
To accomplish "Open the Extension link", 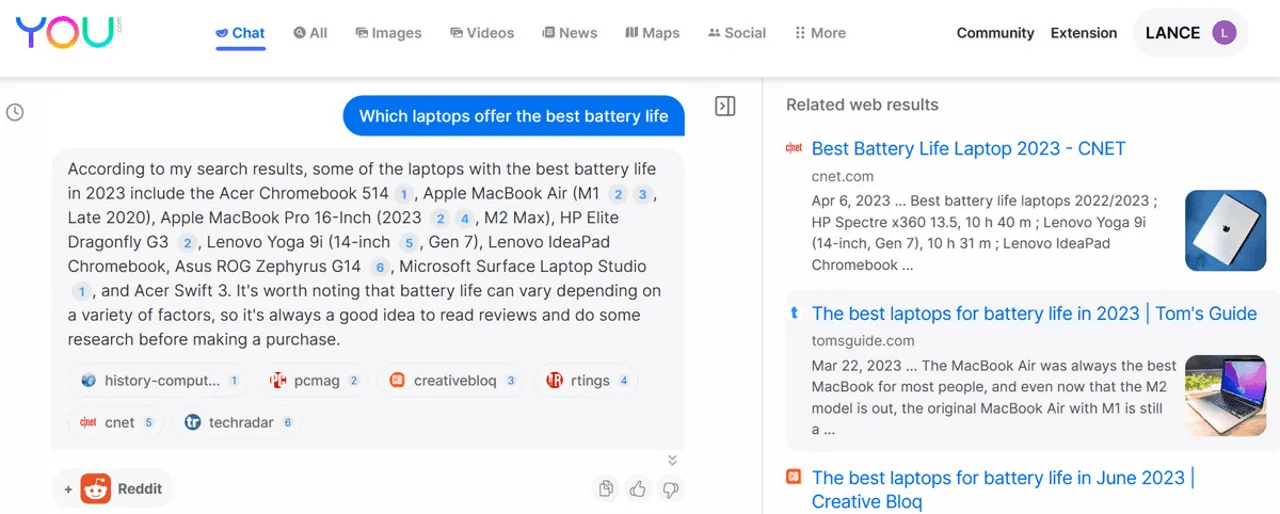I will coord(1083,33).
